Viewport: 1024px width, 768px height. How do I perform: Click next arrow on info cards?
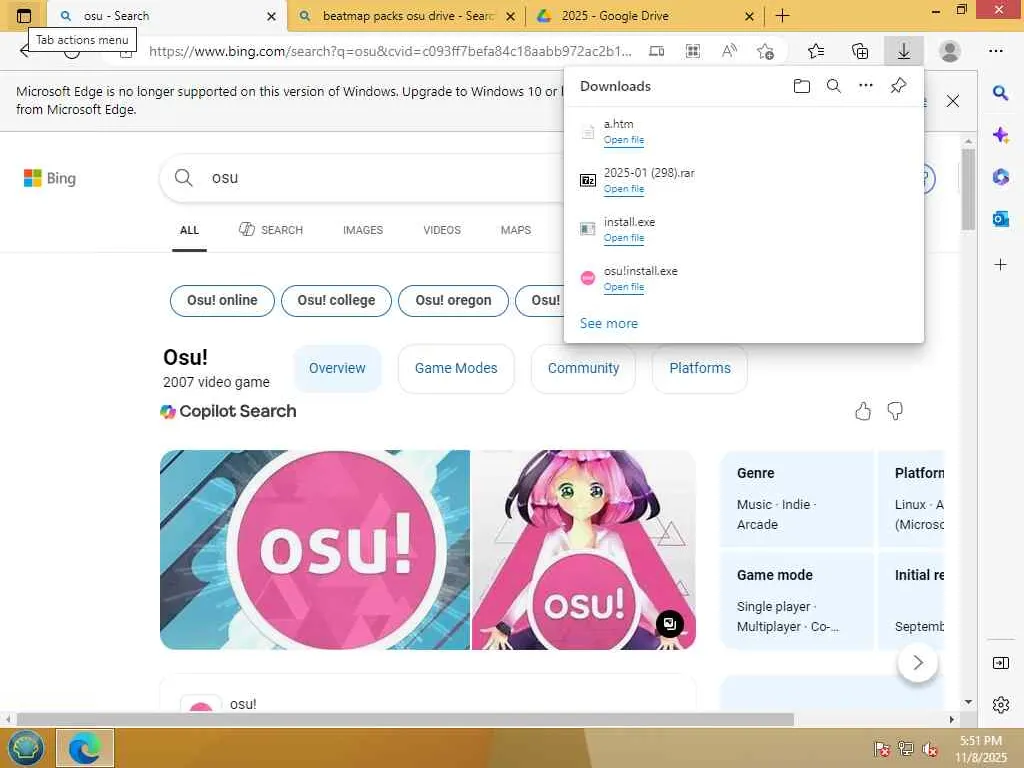tap(918, 662)
